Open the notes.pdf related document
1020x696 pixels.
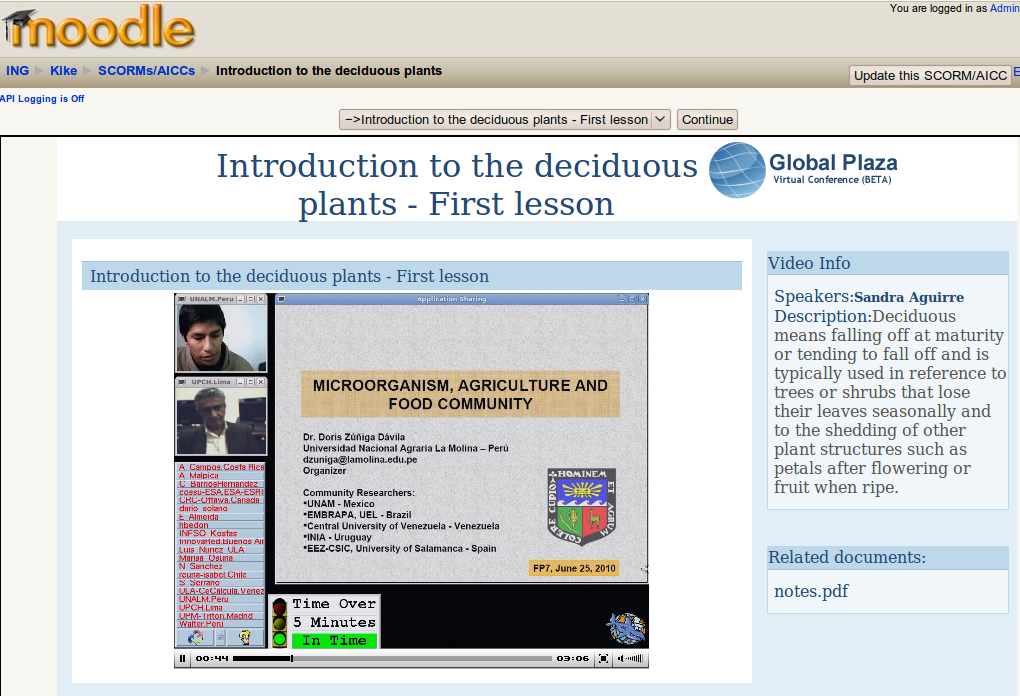(811, 591)
